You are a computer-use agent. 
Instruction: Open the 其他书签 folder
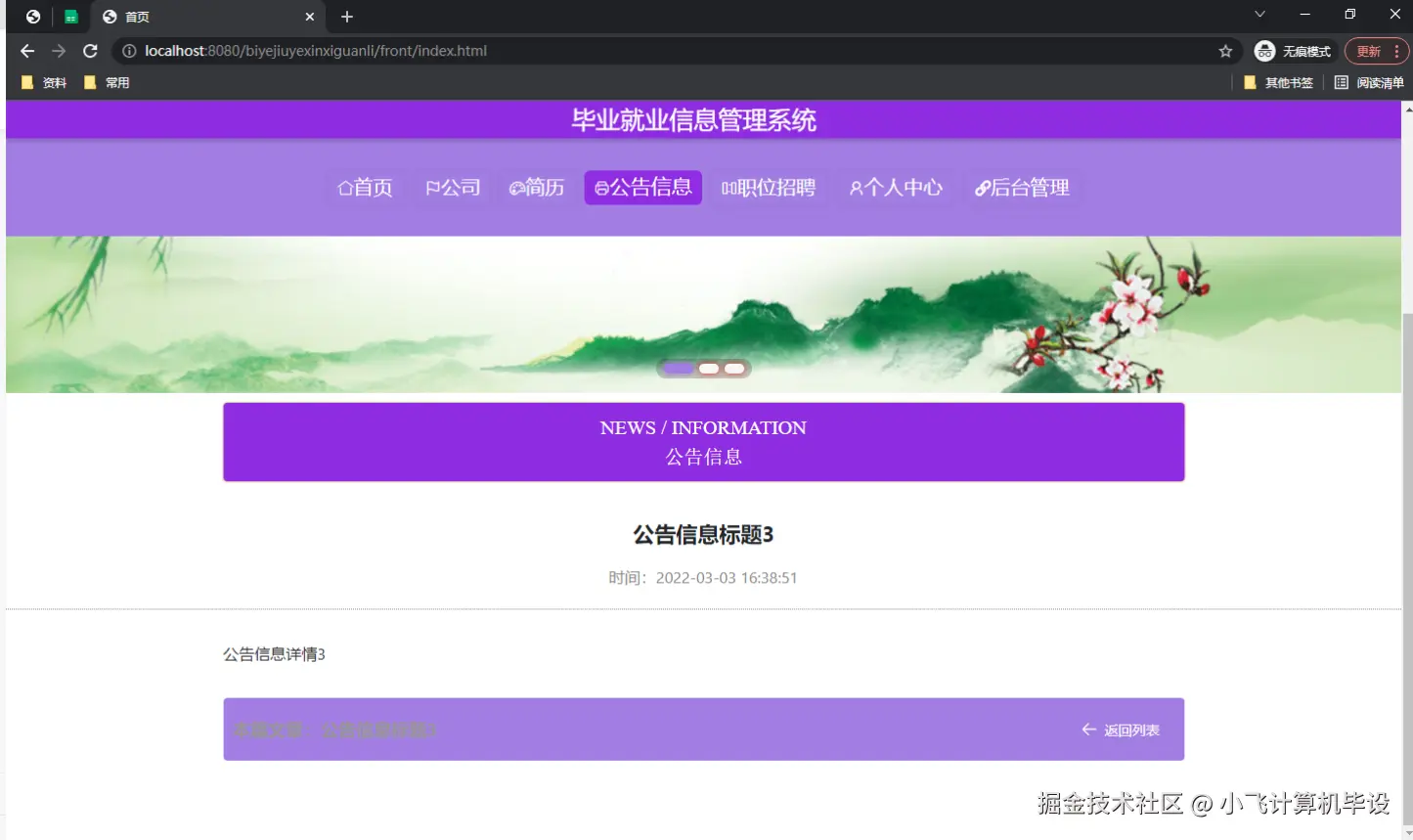click(x=1278, y=83)
